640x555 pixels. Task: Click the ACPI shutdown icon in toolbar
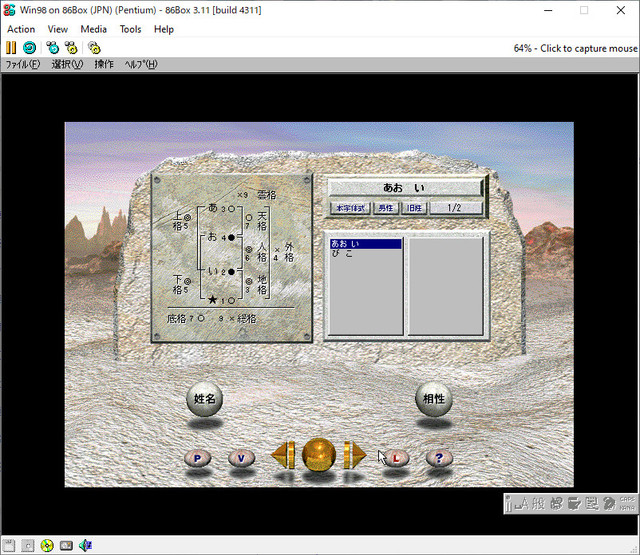94,48
